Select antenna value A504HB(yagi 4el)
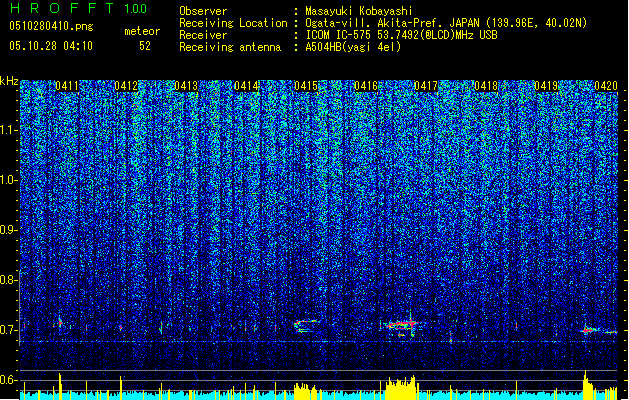Viewport: 629px width, 400px height. (353, 47)
